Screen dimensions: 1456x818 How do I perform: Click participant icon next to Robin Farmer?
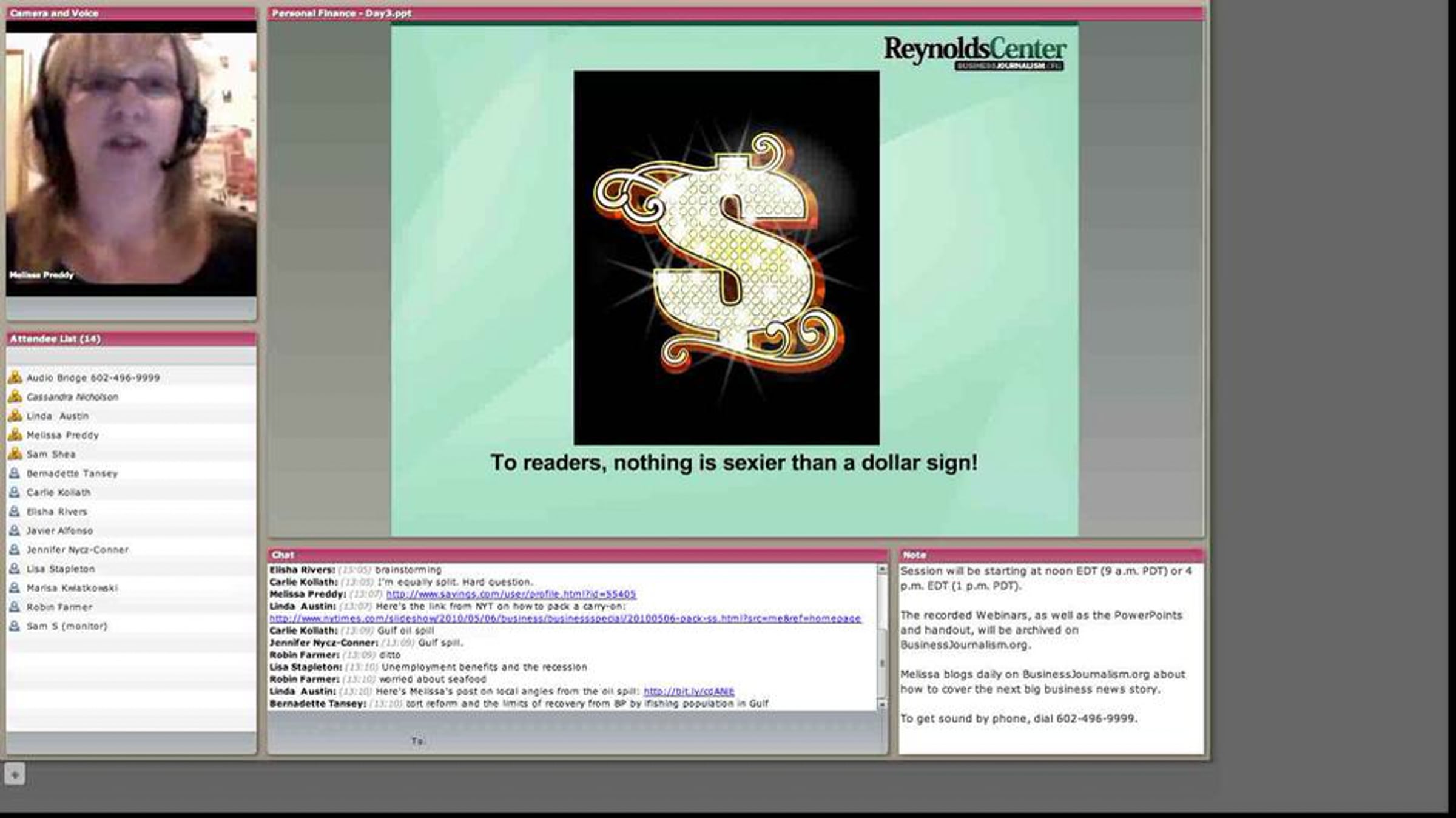[x=15, y=607]
